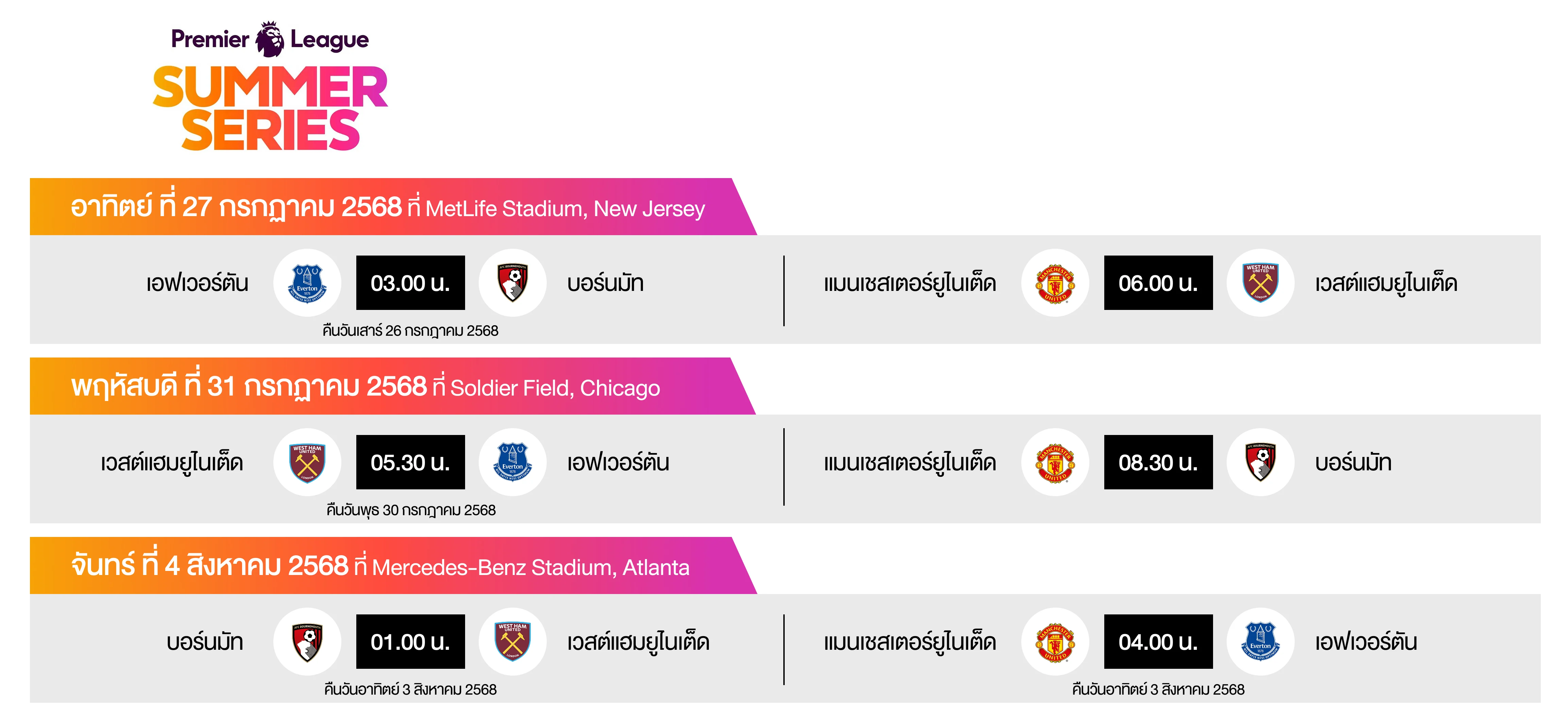Click the Premier League lion logo
Viewport: 1568px width, 715px height.
[269, 39]
